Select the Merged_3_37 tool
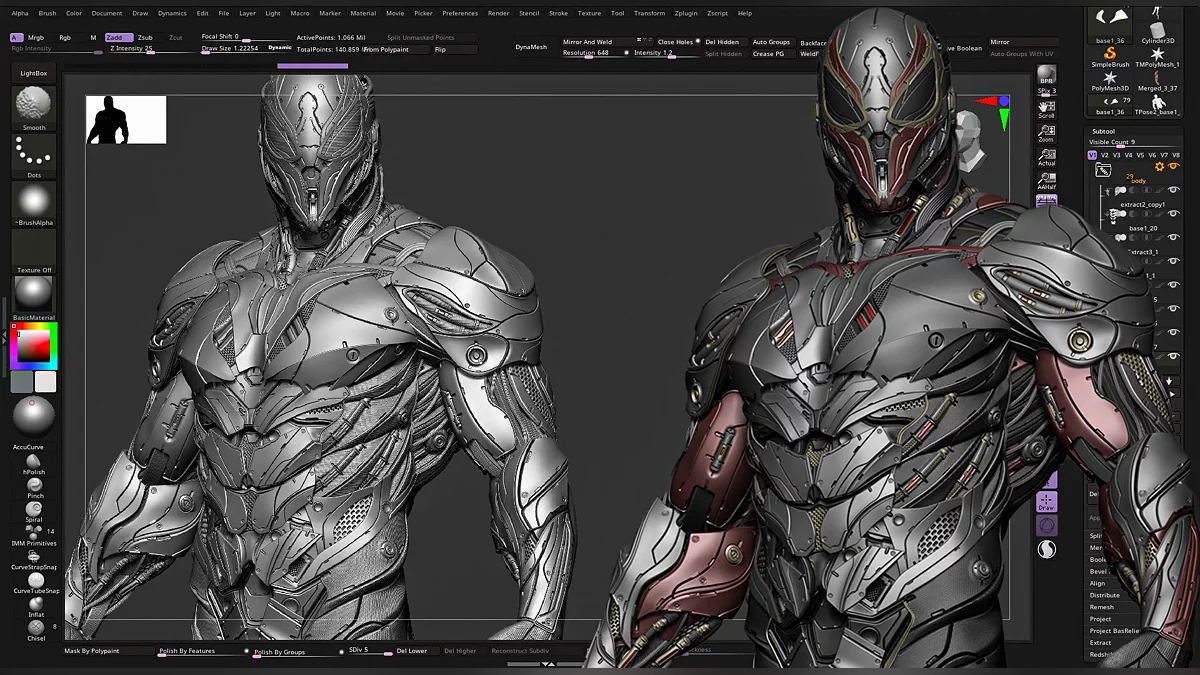Image resolution: width=1200 pixels, height=675 pixels. pos(1157,81)
